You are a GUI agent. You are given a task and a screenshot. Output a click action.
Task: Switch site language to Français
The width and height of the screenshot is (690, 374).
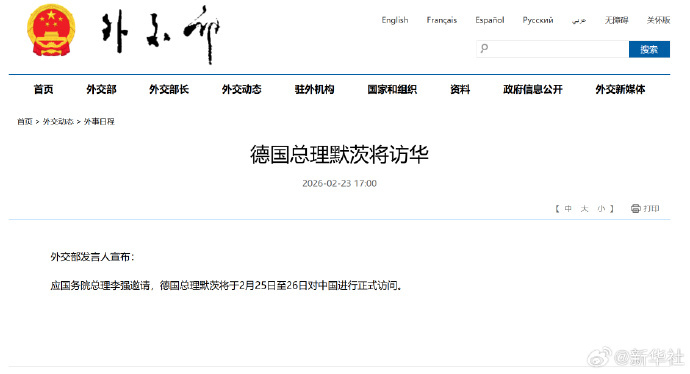[441, 20]
